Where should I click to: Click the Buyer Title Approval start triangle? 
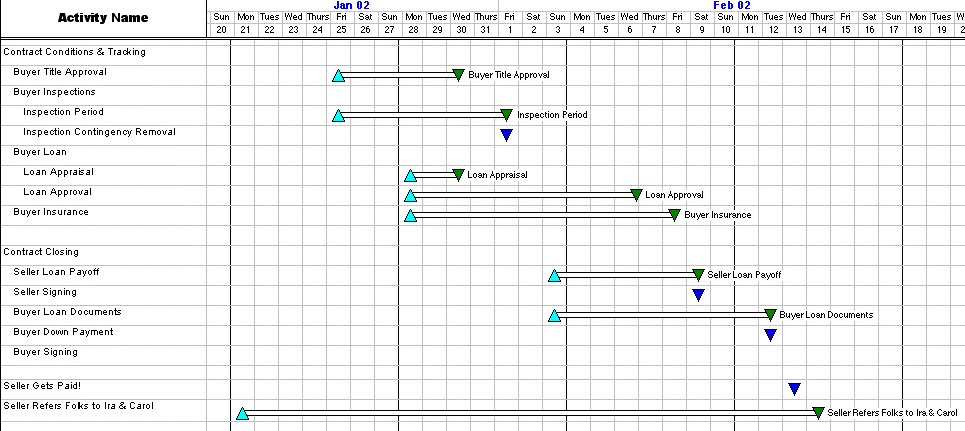[x=338, y=75]
